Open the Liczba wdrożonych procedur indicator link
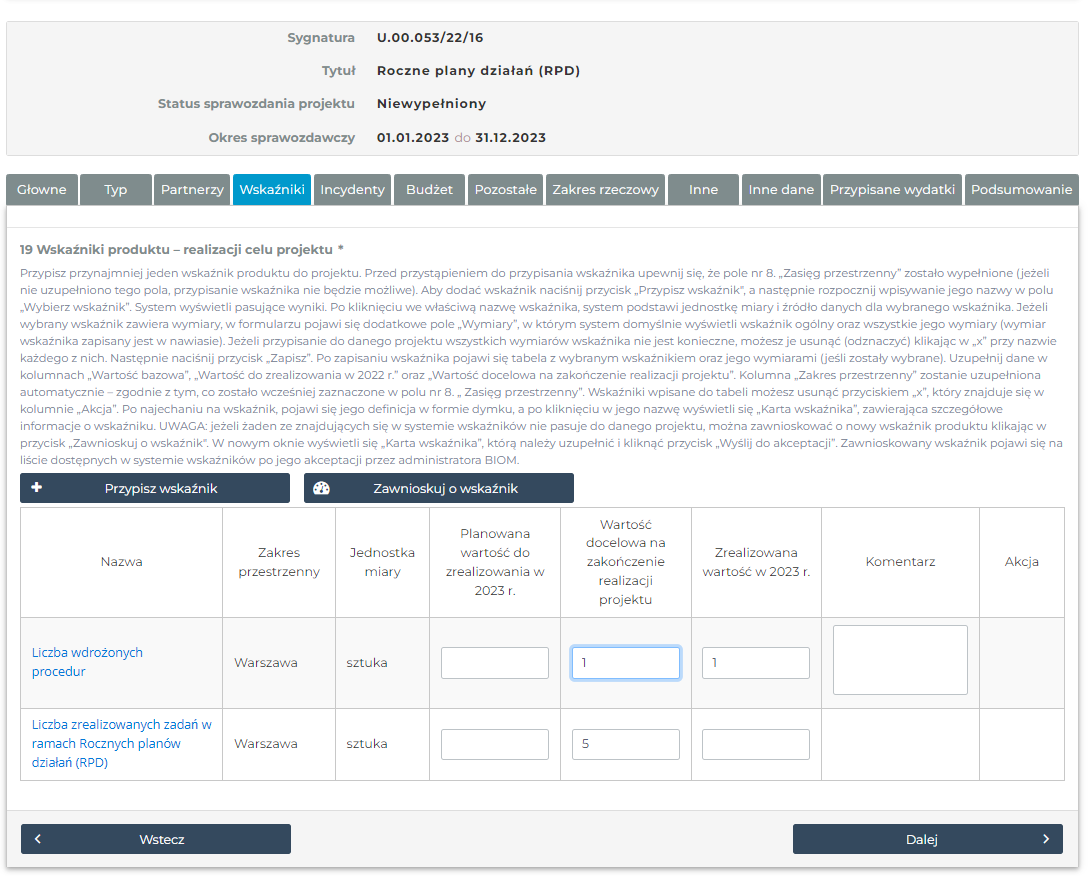The height and width of the screenshot is (886, 1091). point(87,662)
